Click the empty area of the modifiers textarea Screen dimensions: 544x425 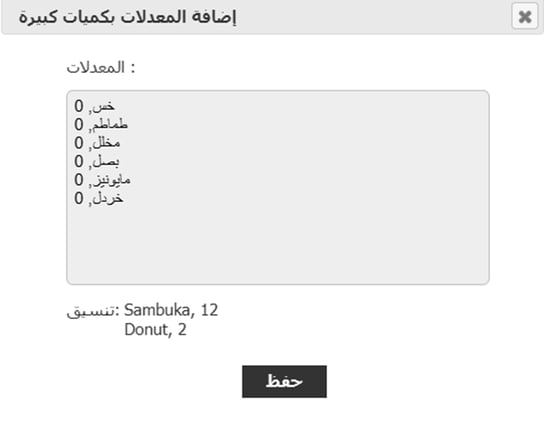[278, 243]
